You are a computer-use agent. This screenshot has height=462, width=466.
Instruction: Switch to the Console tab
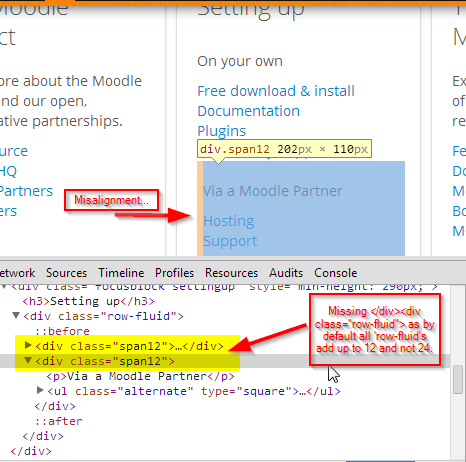tap(336, 273)
